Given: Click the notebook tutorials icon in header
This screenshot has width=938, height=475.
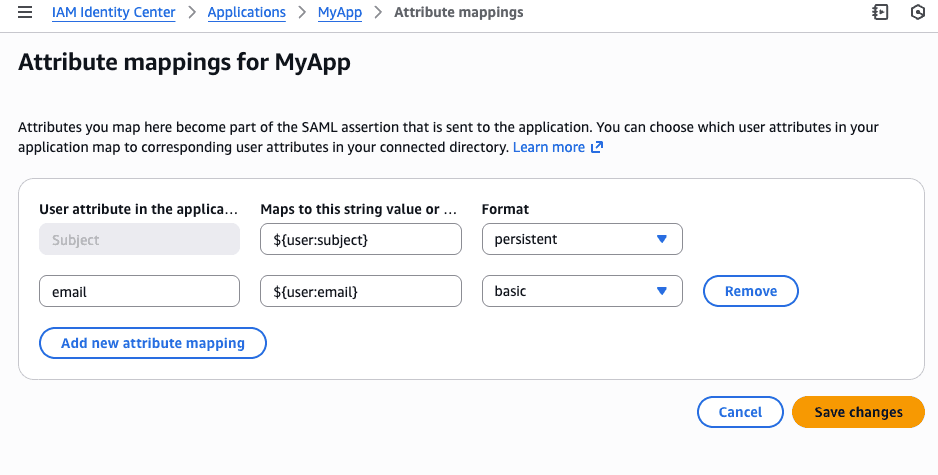Looking at the screenshot, I should pos(880,13).
